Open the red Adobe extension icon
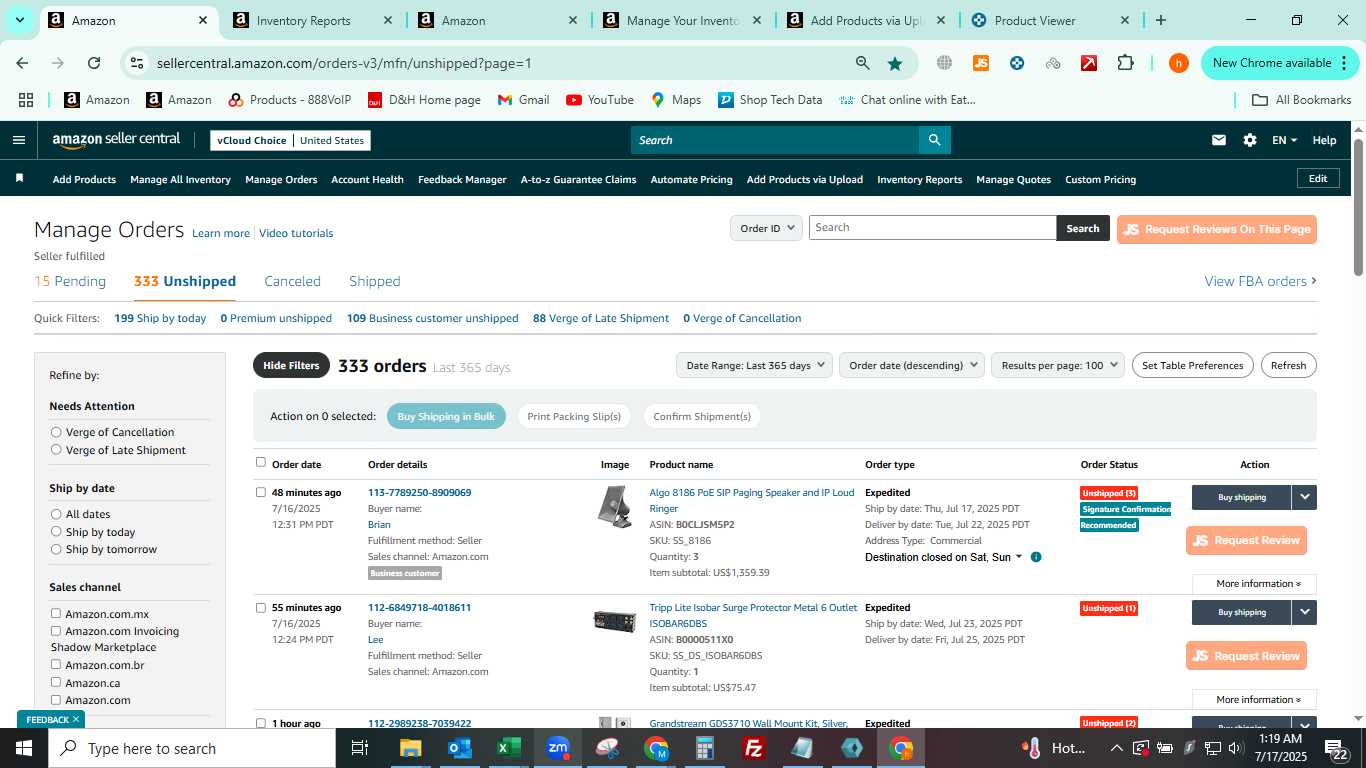The height and width of the screenshot is (768, 1366). 1089,63
